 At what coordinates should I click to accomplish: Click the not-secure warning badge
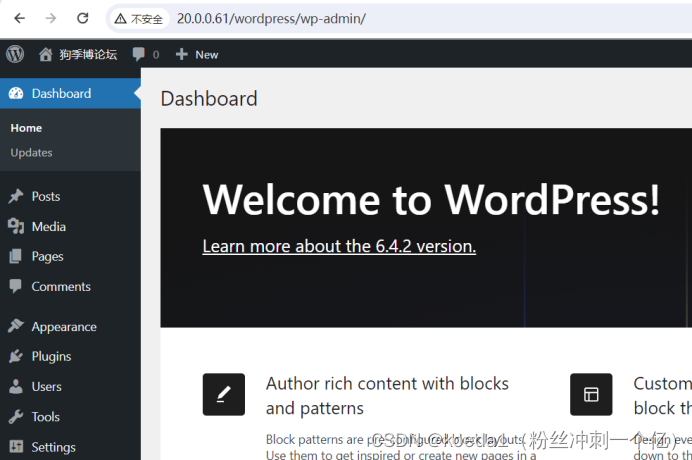tap(139, 19)
